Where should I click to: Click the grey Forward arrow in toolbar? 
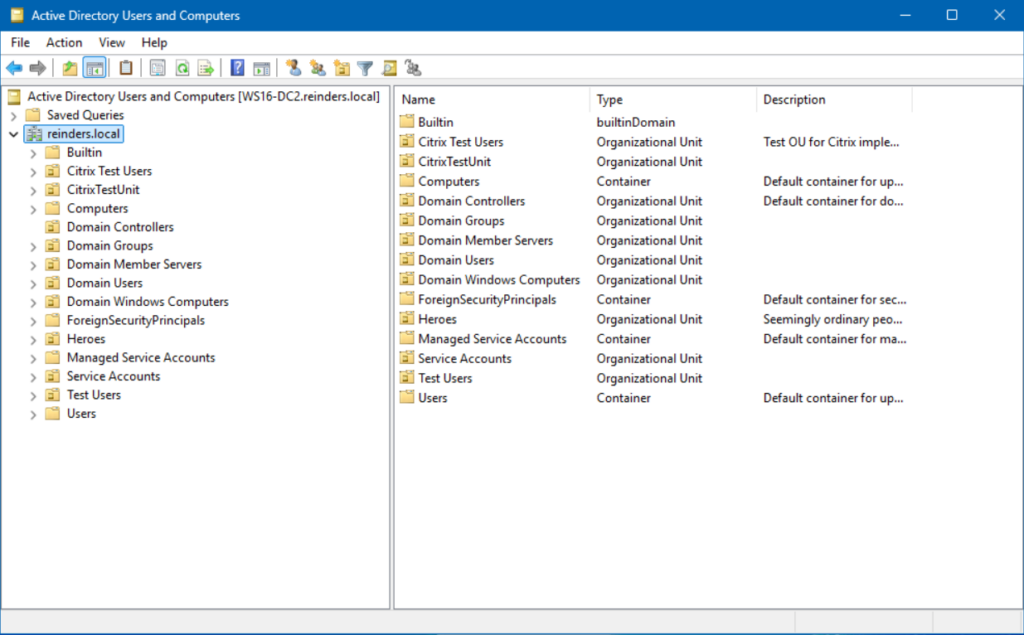click(38, 68)
